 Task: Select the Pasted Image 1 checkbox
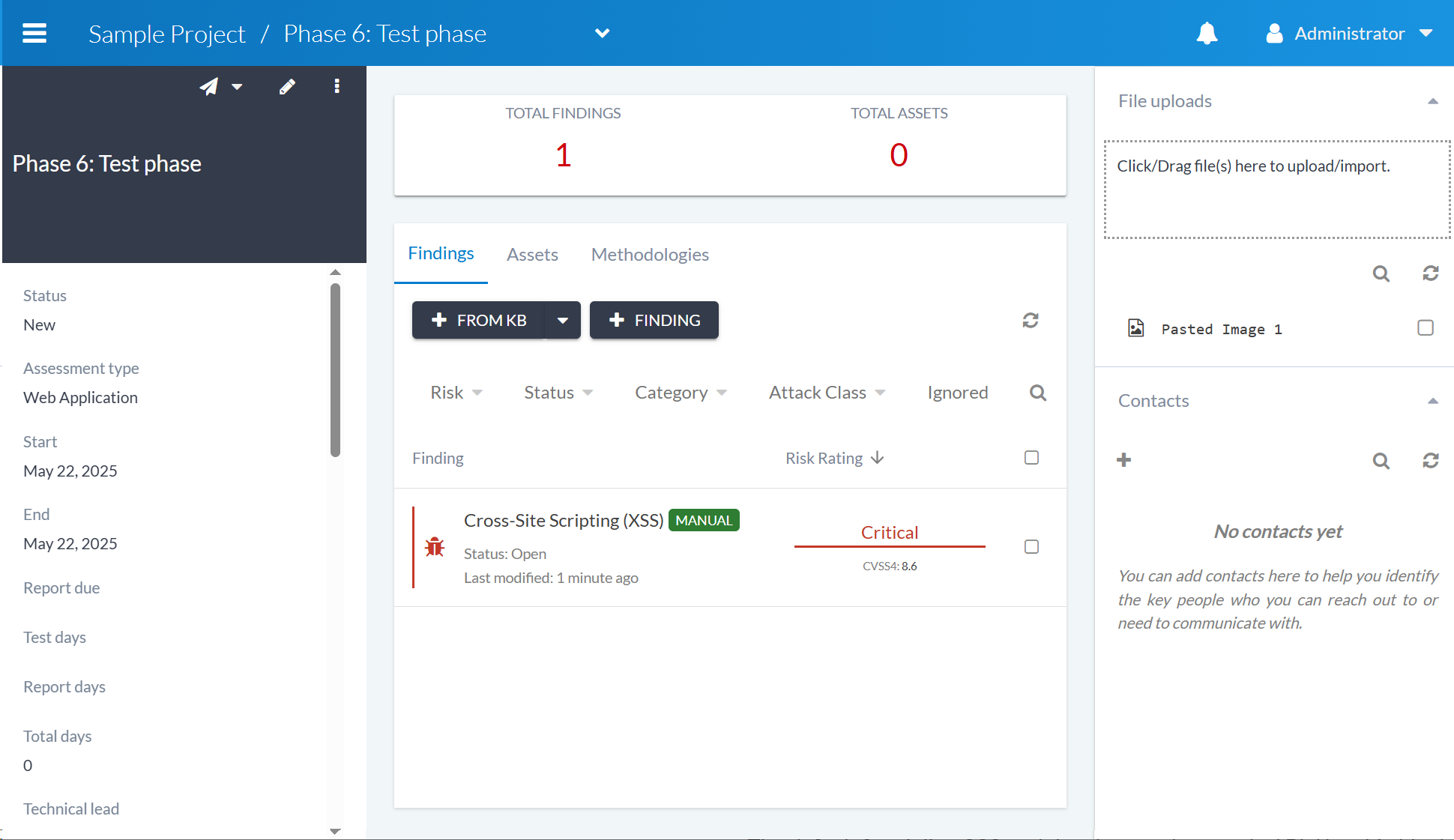1426,328
